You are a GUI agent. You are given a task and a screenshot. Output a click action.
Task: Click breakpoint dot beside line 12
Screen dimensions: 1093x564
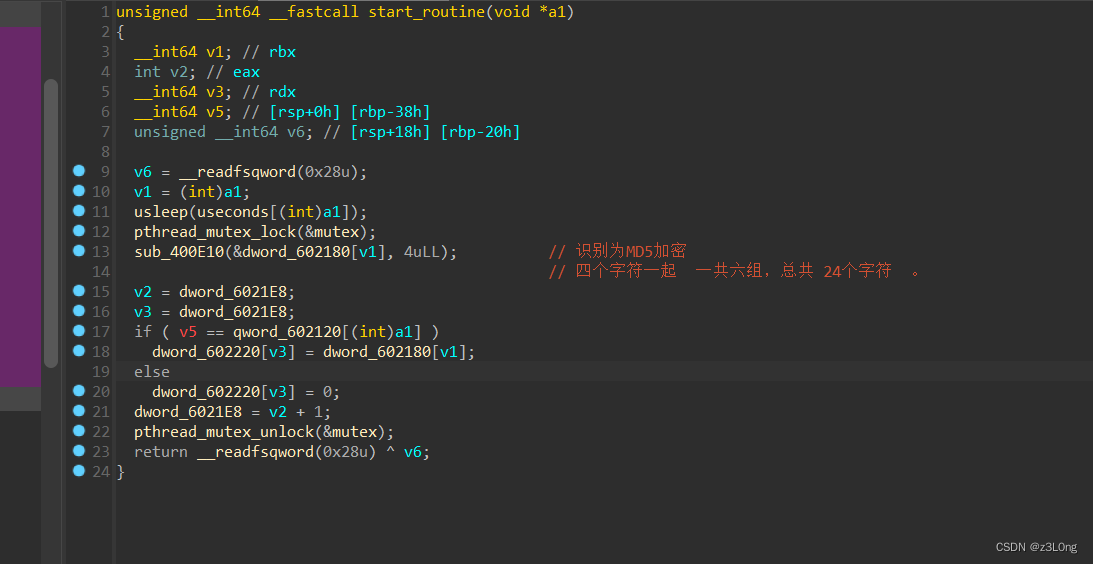[78, 230]
